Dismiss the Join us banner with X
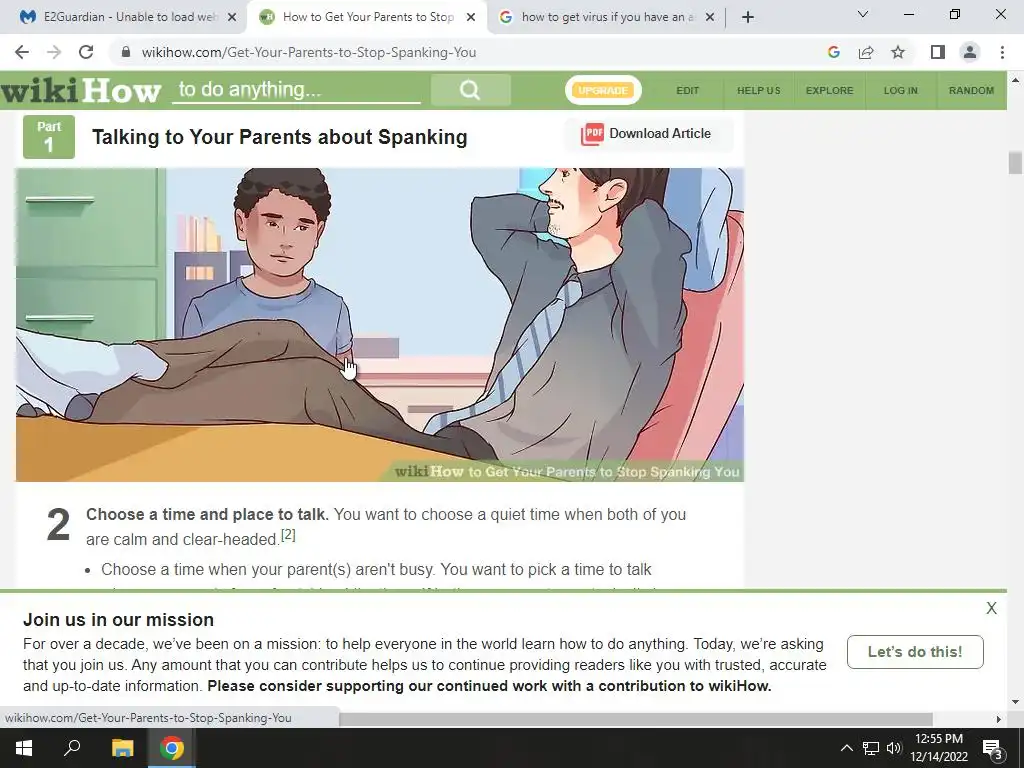1024x768 pixels. 991,609
